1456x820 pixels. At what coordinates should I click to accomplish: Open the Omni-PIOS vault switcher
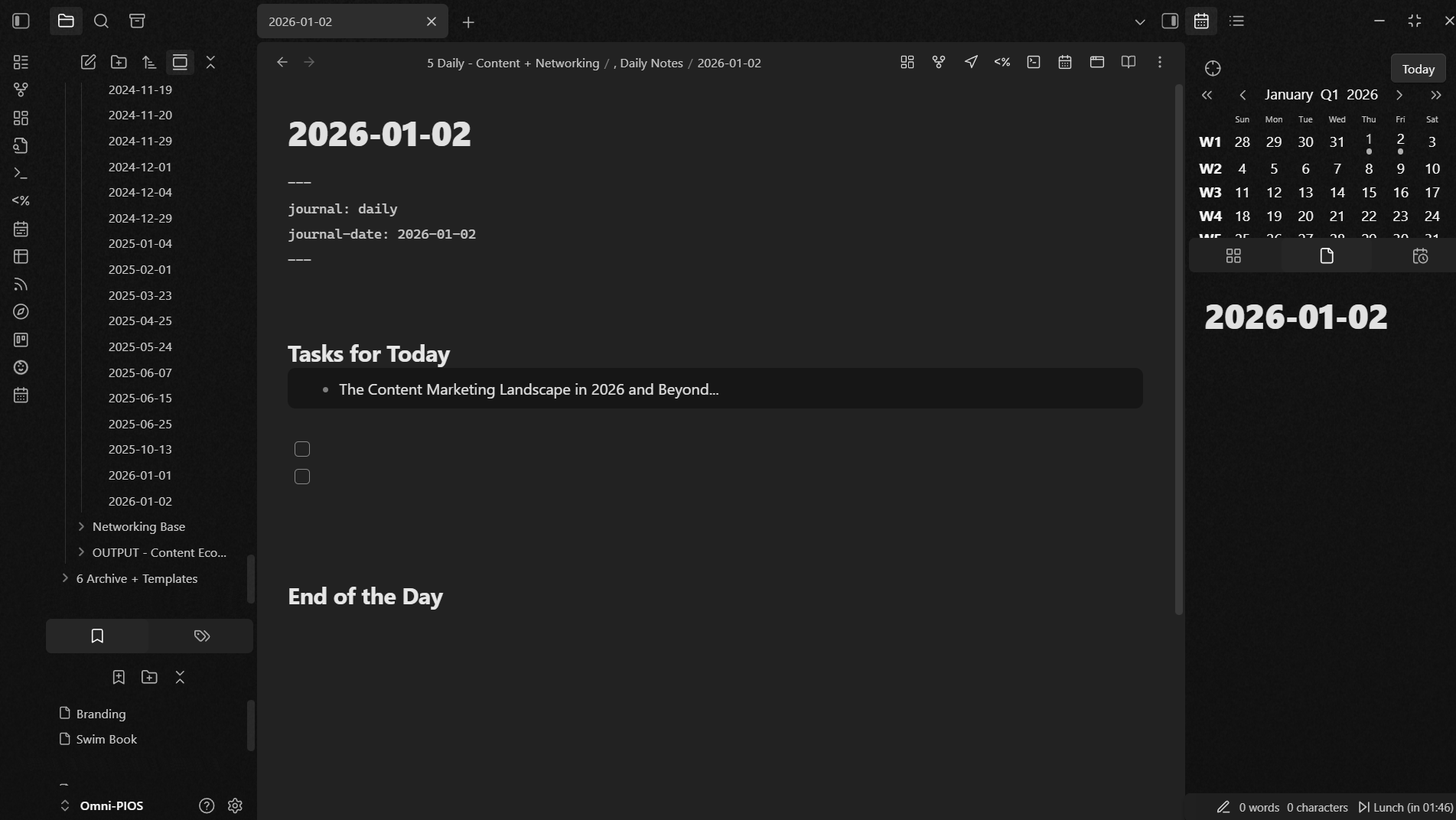(102, 805)
